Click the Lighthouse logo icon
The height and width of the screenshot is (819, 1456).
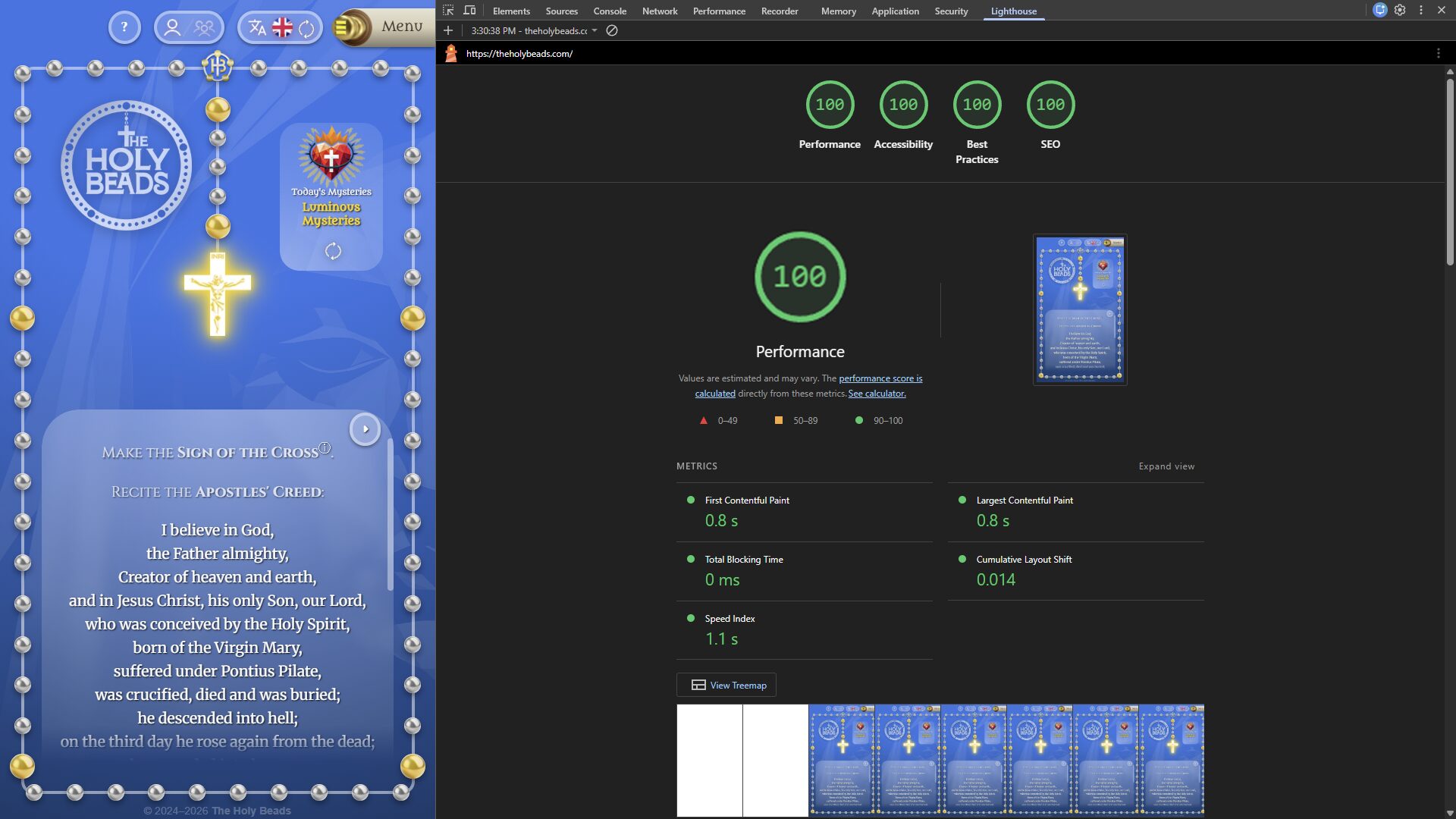click(x=451, y=53)
